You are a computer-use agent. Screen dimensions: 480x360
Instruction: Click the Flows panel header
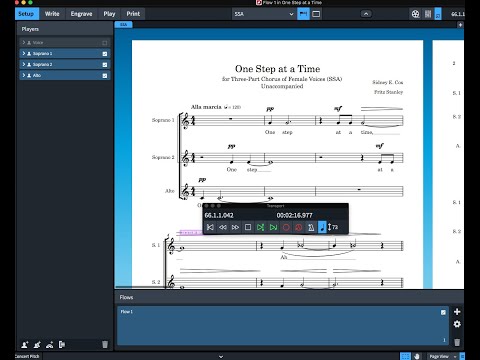click(x=289, y=297)
